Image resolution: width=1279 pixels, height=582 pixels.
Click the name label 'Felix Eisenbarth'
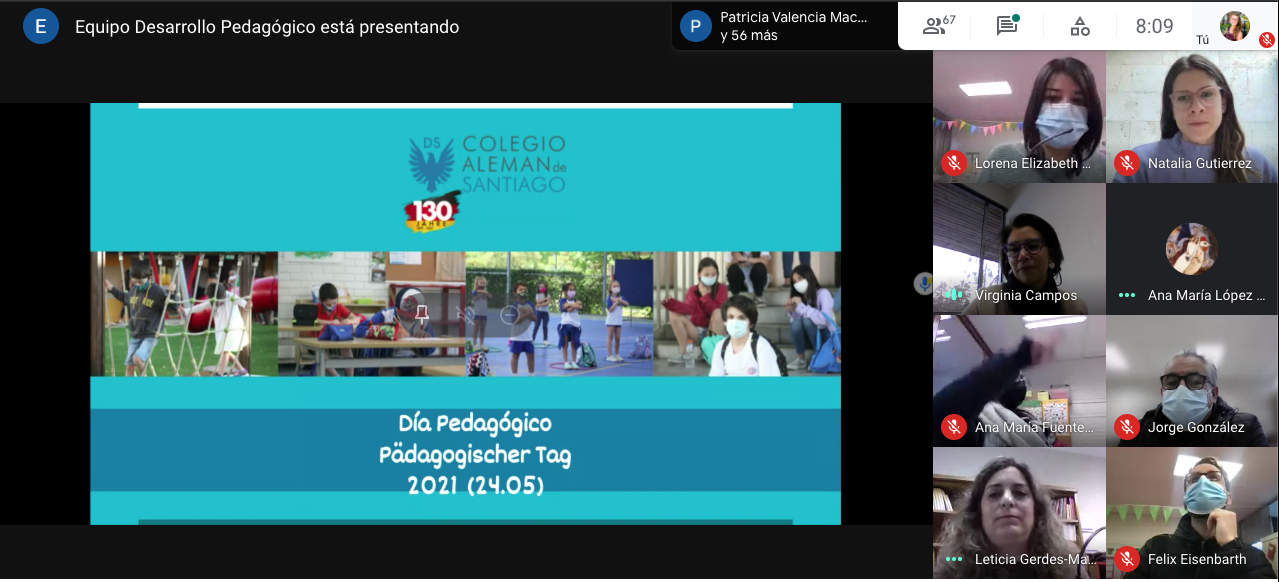tap(1197, 559)
